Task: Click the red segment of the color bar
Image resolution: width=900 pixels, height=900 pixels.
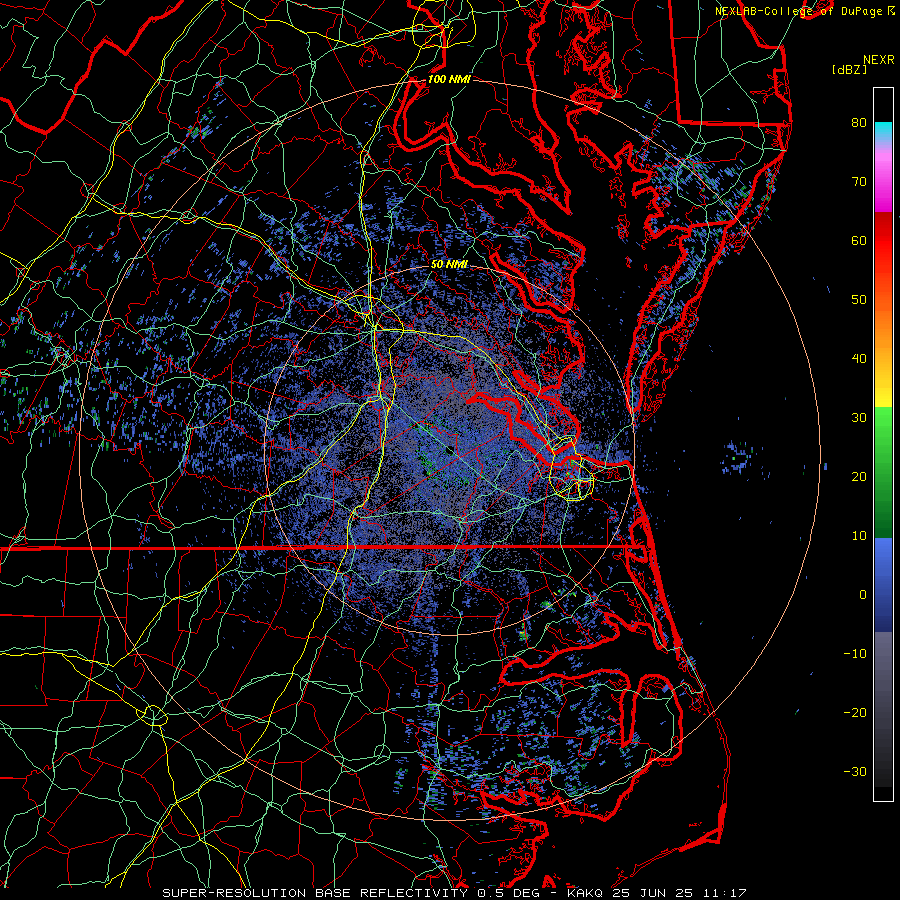Action: pos(883,241)
